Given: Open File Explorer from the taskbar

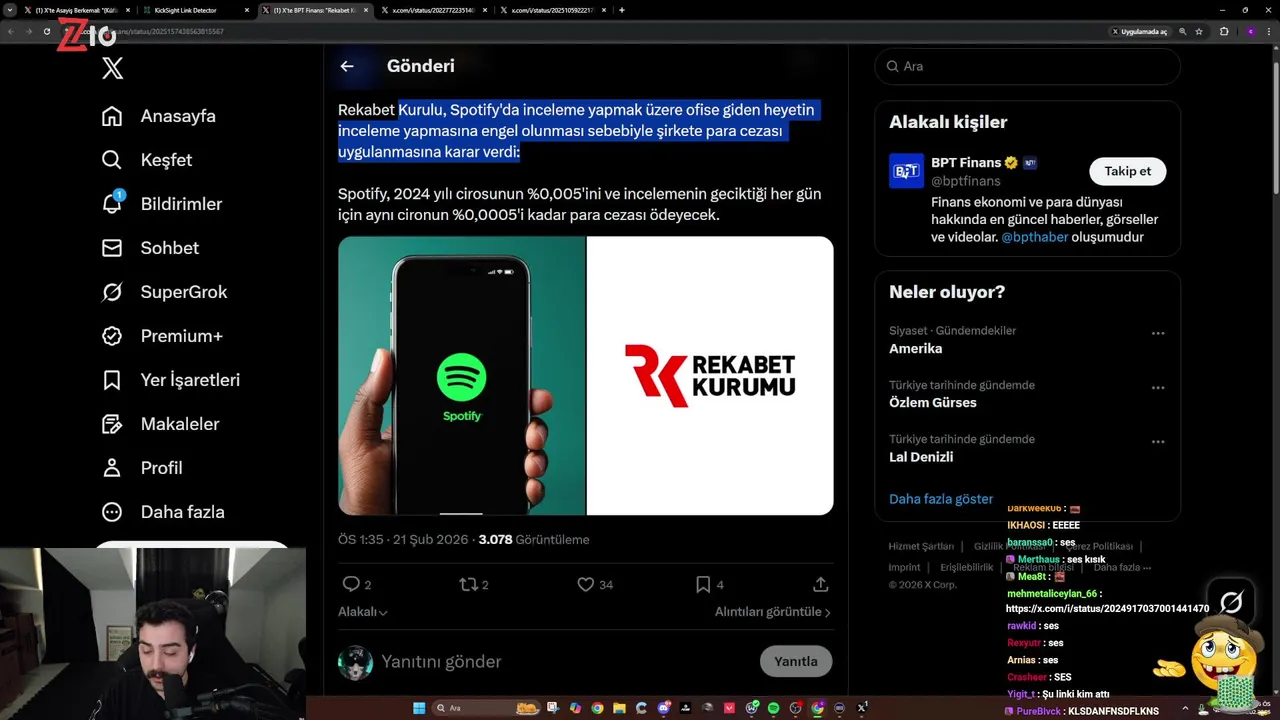Looking at the screenshot, I should click(x=619, y=708).
